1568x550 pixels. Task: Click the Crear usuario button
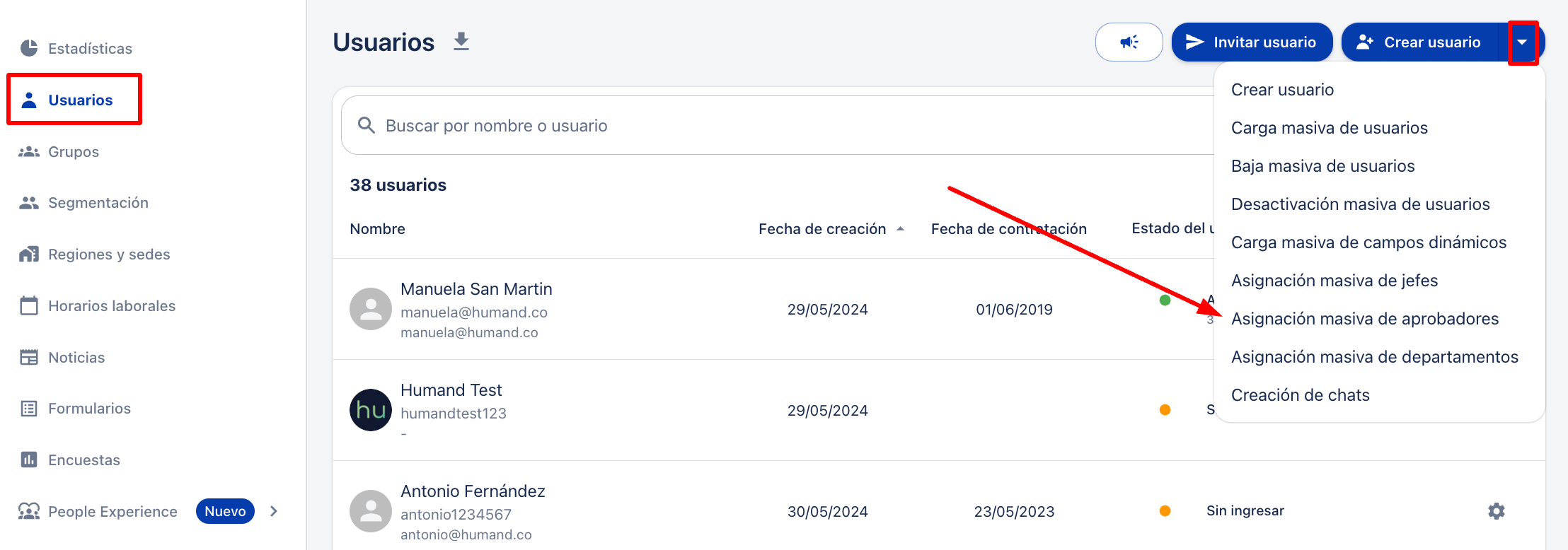[x=1419, y=42]
